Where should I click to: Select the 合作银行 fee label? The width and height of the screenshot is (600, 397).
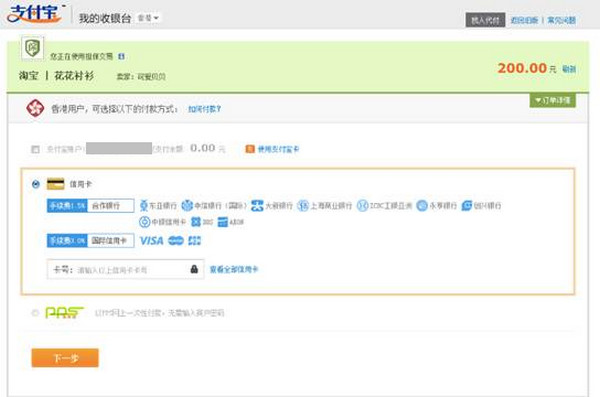pyautogui.click(x=90, y=206)
